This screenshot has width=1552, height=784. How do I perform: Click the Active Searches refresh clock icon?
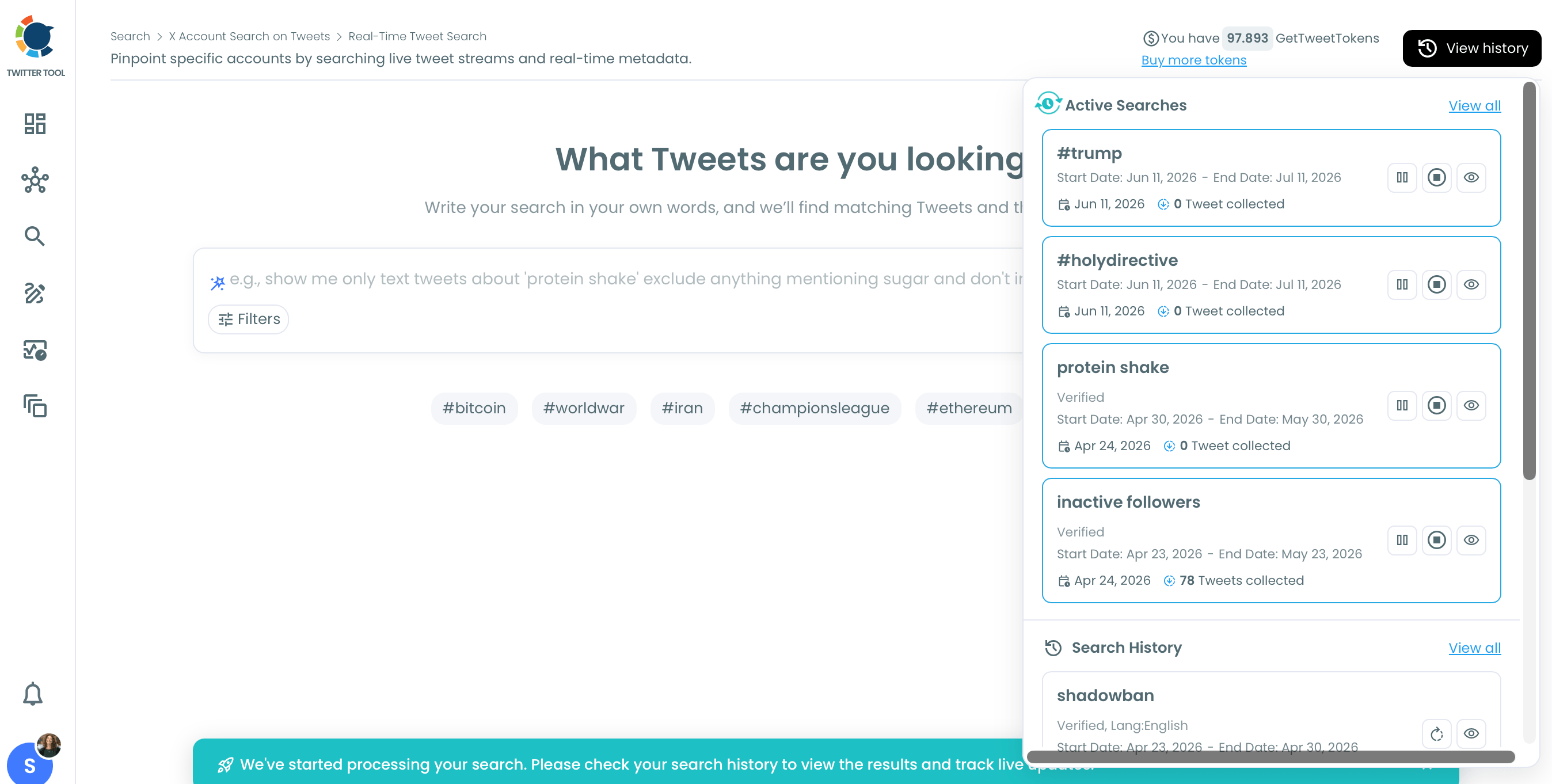point(1048,104)
